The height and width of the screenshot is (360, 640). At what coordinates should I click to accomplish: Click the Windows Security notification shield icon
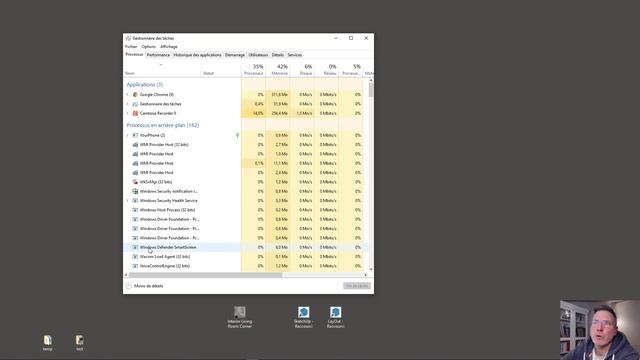tap(135, 191)
